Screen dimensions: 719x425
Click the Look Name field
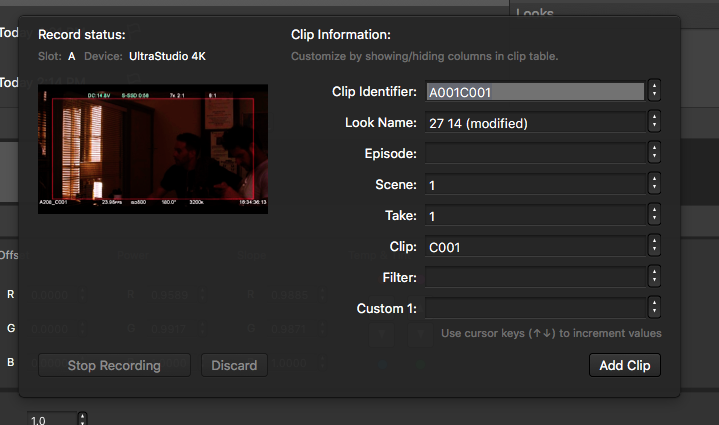point(534,123)
